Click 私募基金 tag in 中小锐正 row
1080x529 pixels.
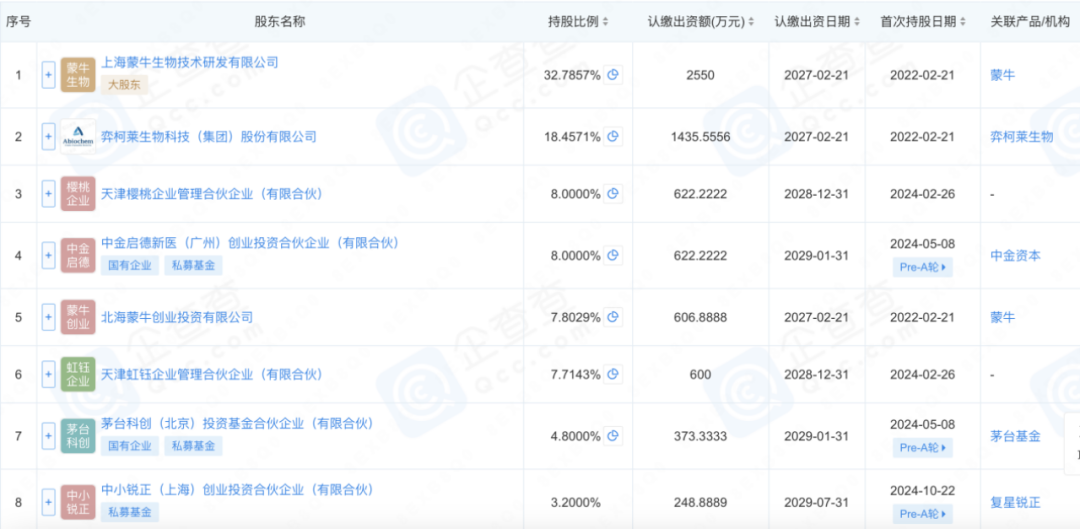pos(130,512)
